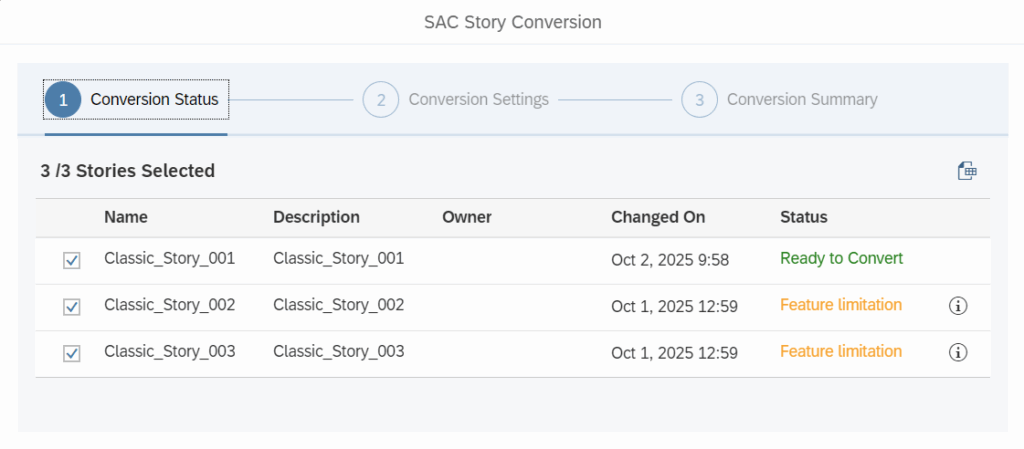
Task: Click Feature limitation status for Classic_Story_002
Action: click(840, 305)
